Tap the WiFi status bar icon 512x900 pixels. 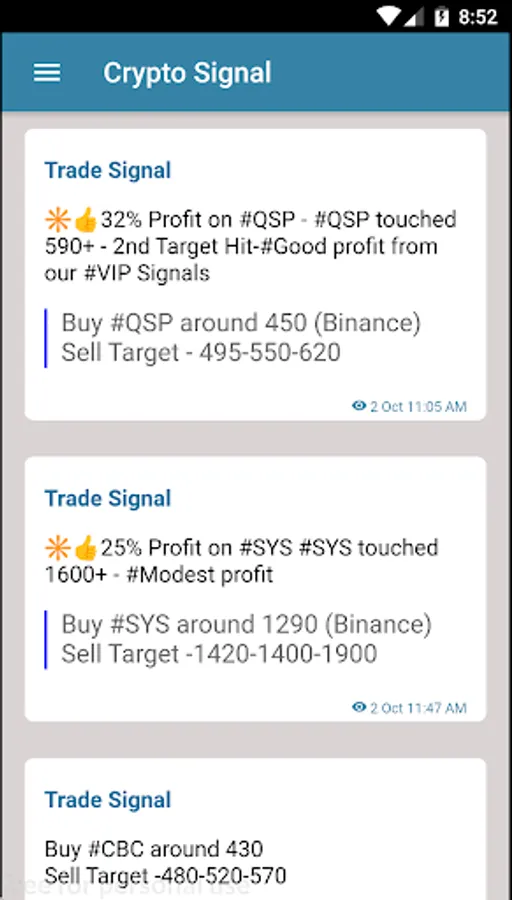389,16
